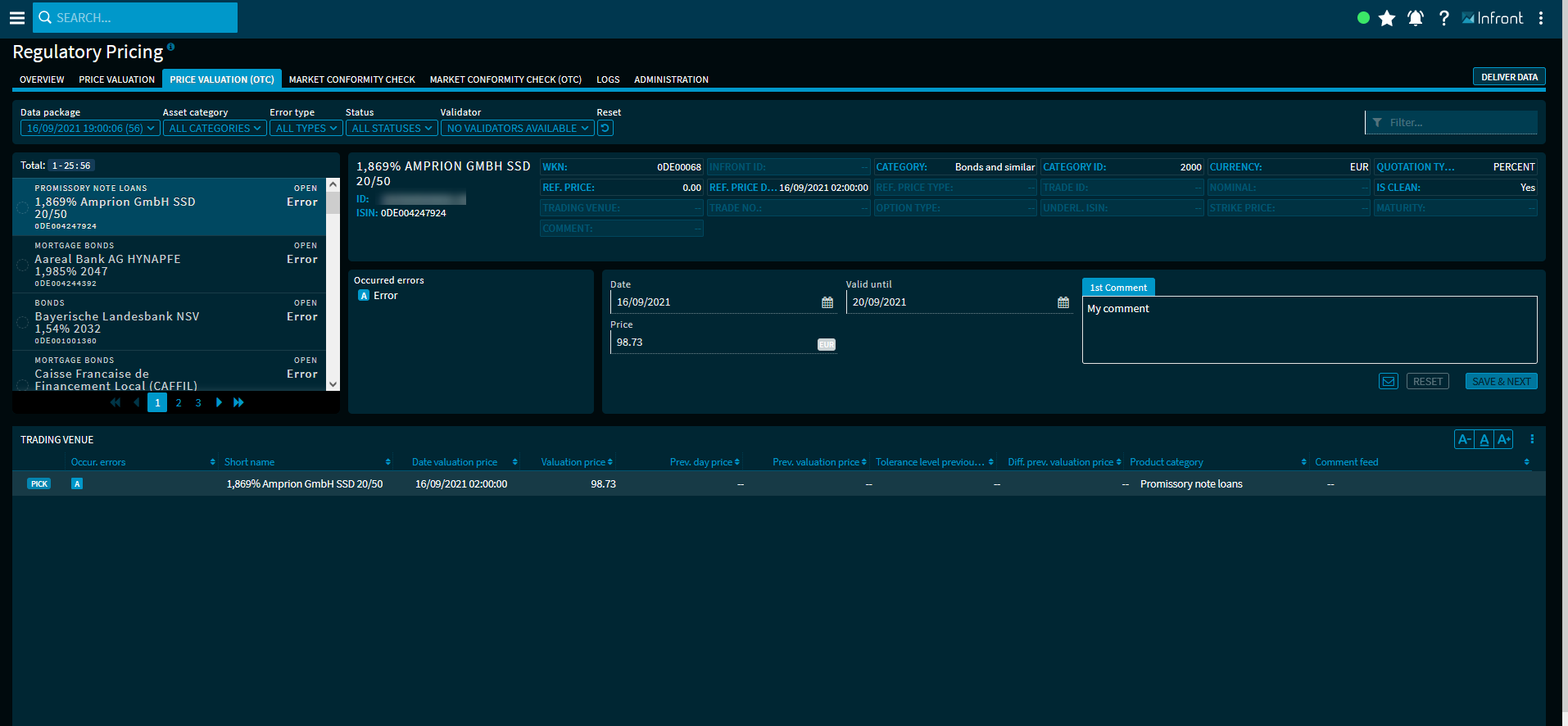Image resolution: width=1568 pixels, height=726 pixels.
Task: Click the reset filters refresh icon
Action: click(605, 128)
